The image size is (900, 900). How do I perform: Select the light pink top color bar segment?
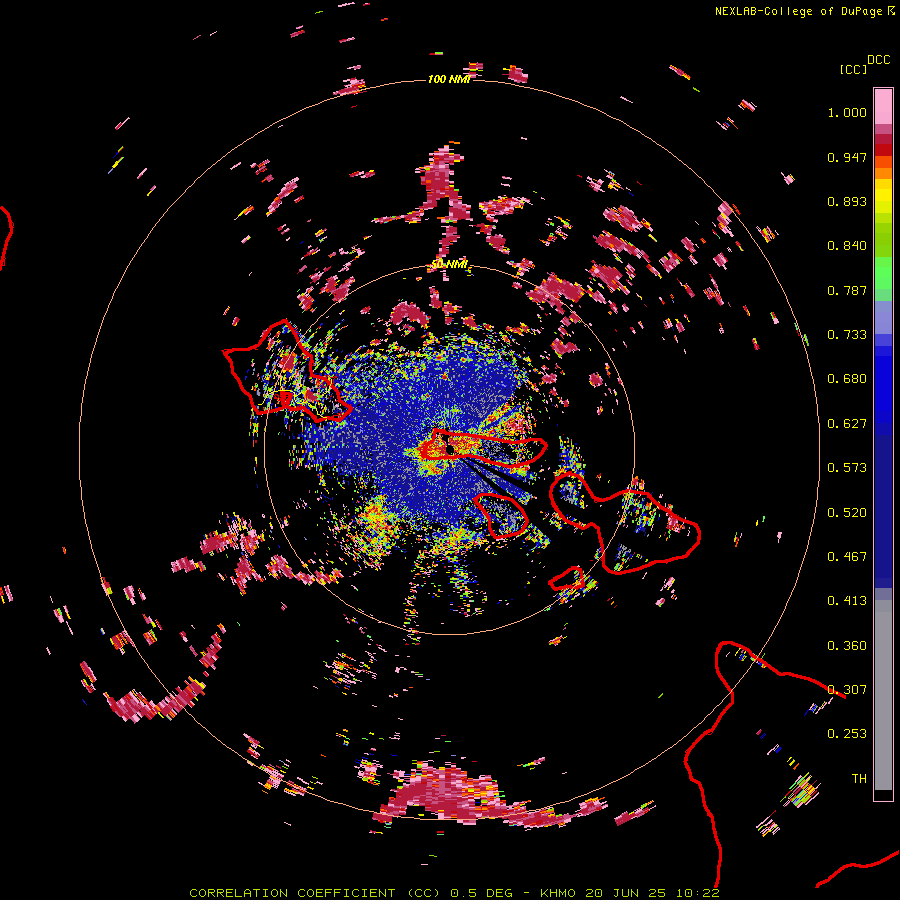pos(883,106)
